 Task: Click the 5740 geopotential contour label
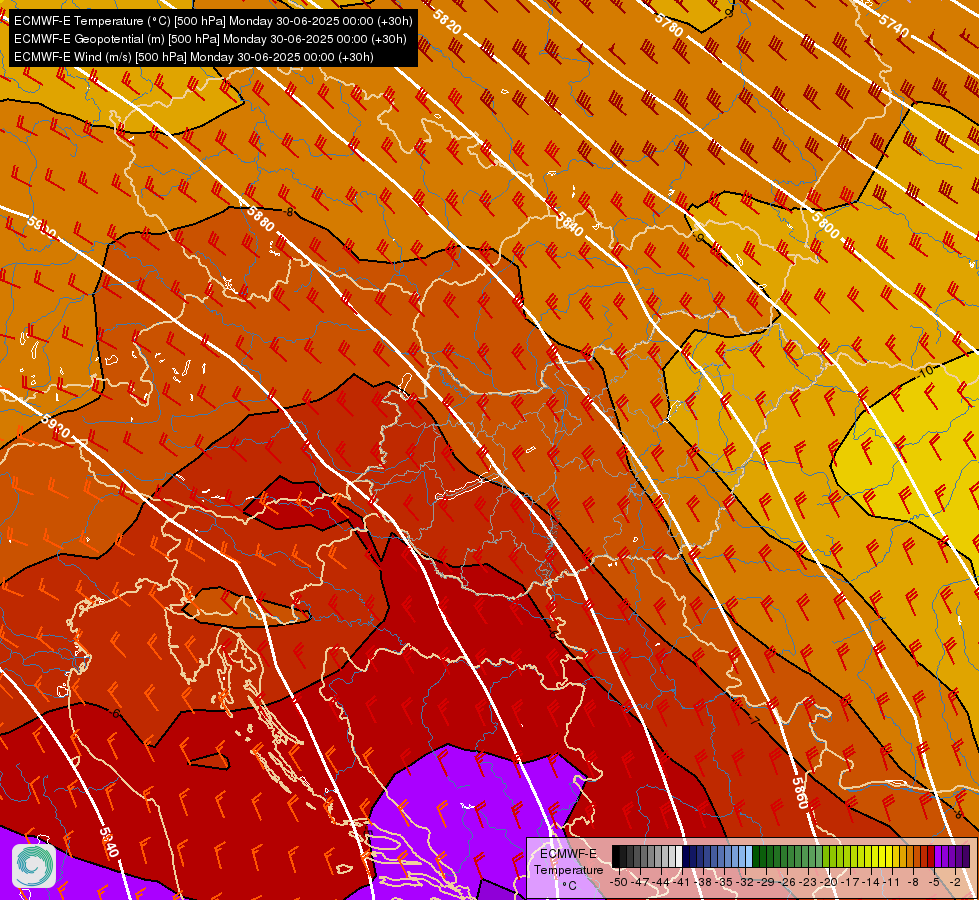tap(893, 26)
